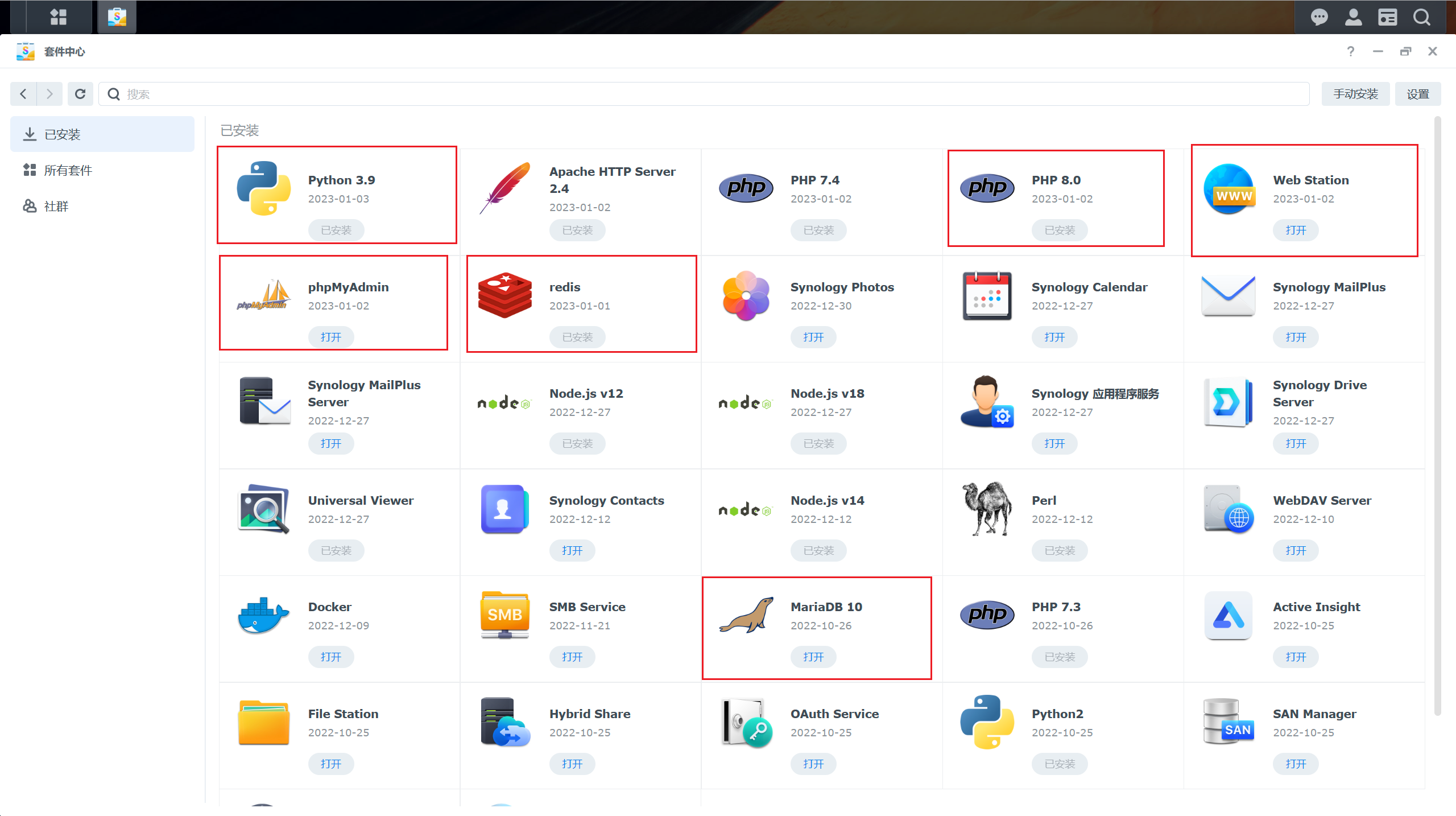Click the Python2 package title
This screenshot has width=1456, height=816.
1057,714
